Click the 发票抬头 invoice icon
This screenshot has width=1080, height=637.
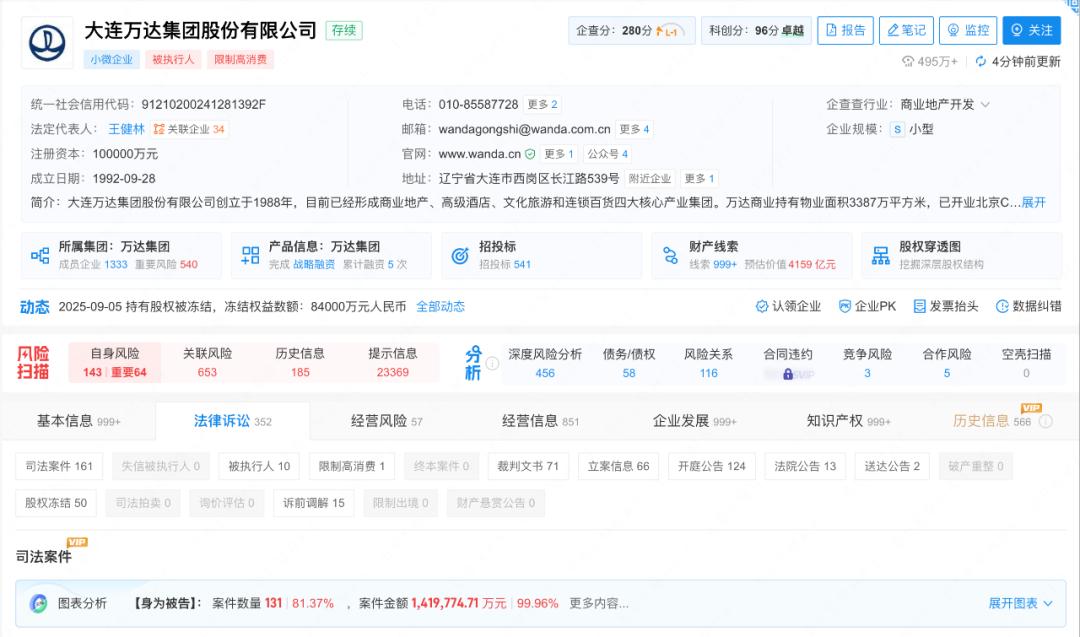(920, 306)
